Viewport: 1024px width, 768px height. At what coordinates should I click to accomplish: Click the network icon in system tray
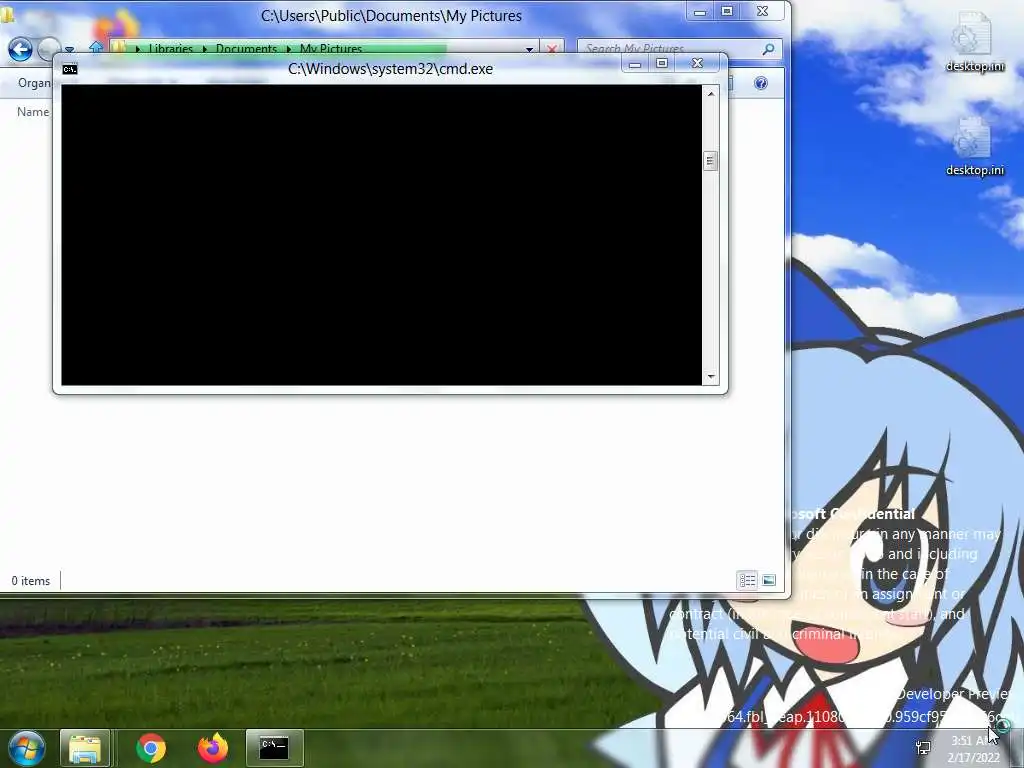tap(923, 748)
